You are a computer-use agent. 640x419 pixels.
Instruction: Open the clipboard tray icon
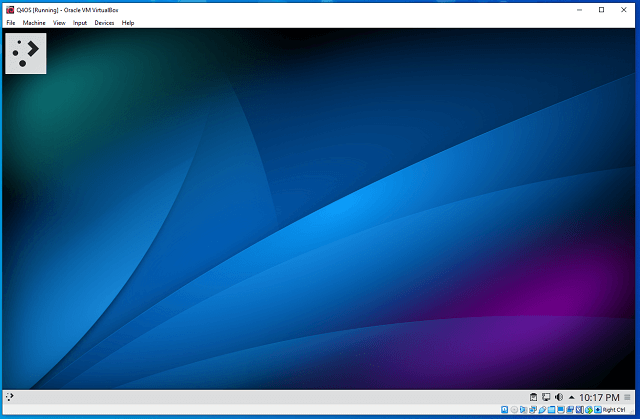(534, 397)
